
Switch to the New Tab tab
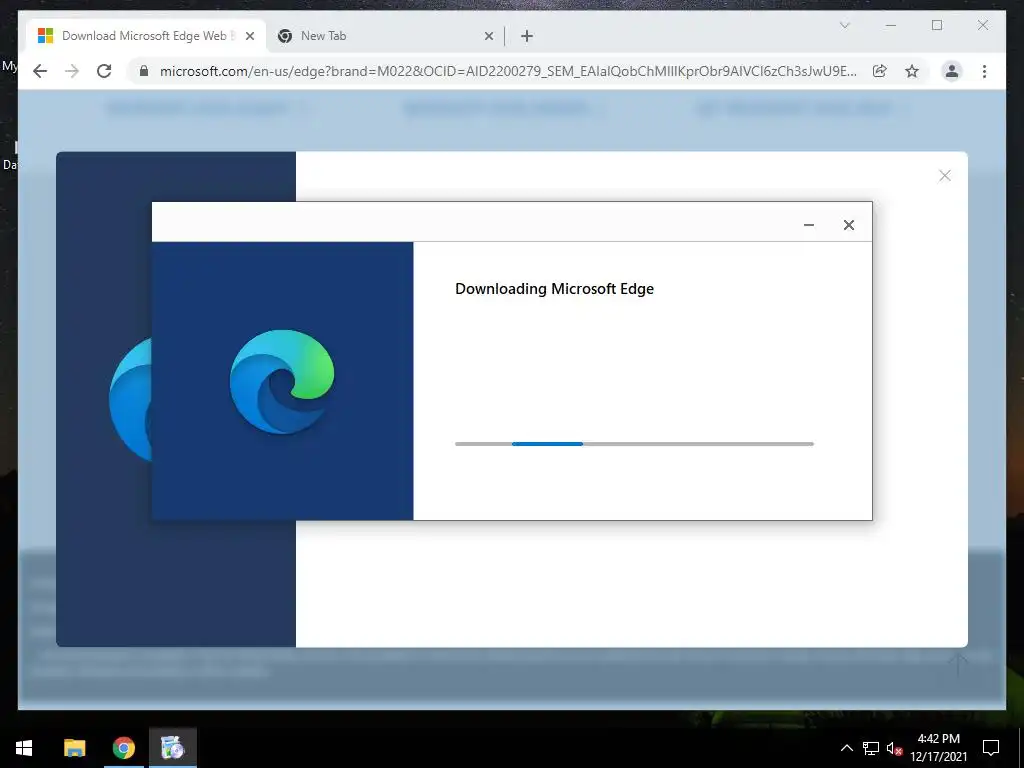click(x=385, y=36)
